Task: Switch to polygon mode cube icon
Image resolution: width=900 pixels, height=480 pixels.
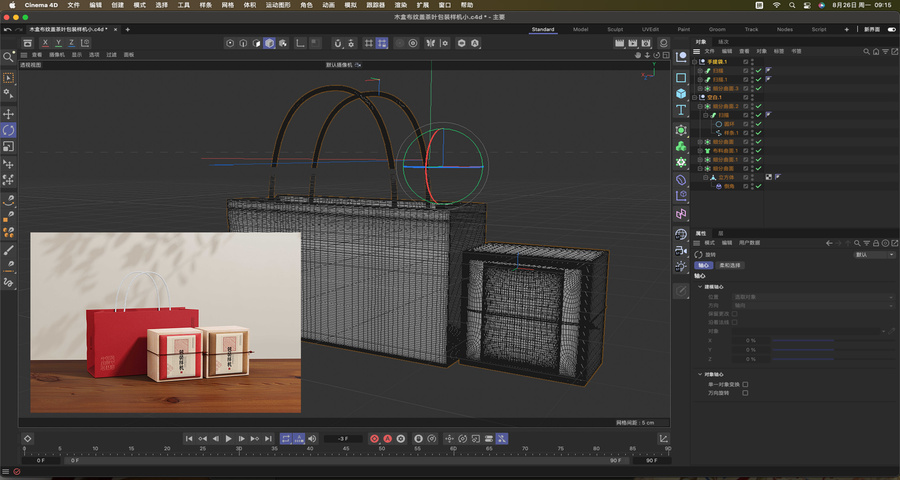Action: coord(269,43)
